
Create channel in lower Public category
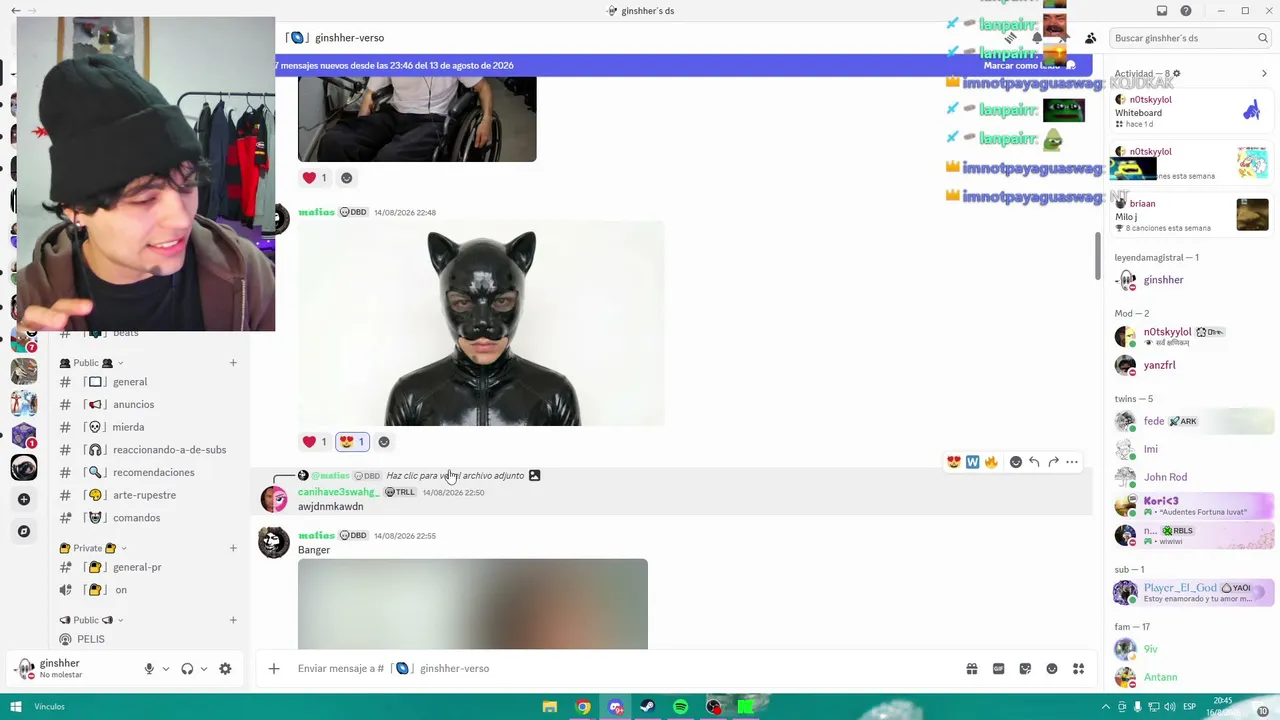tap(233, 620)
